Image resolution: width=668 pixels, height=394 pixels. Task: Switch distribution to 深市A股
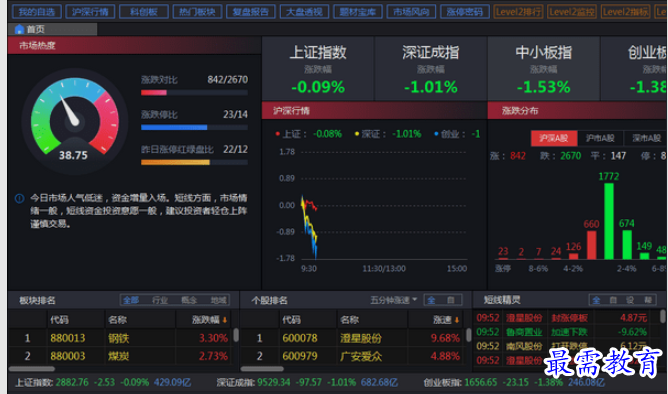[x=646, y=138]
